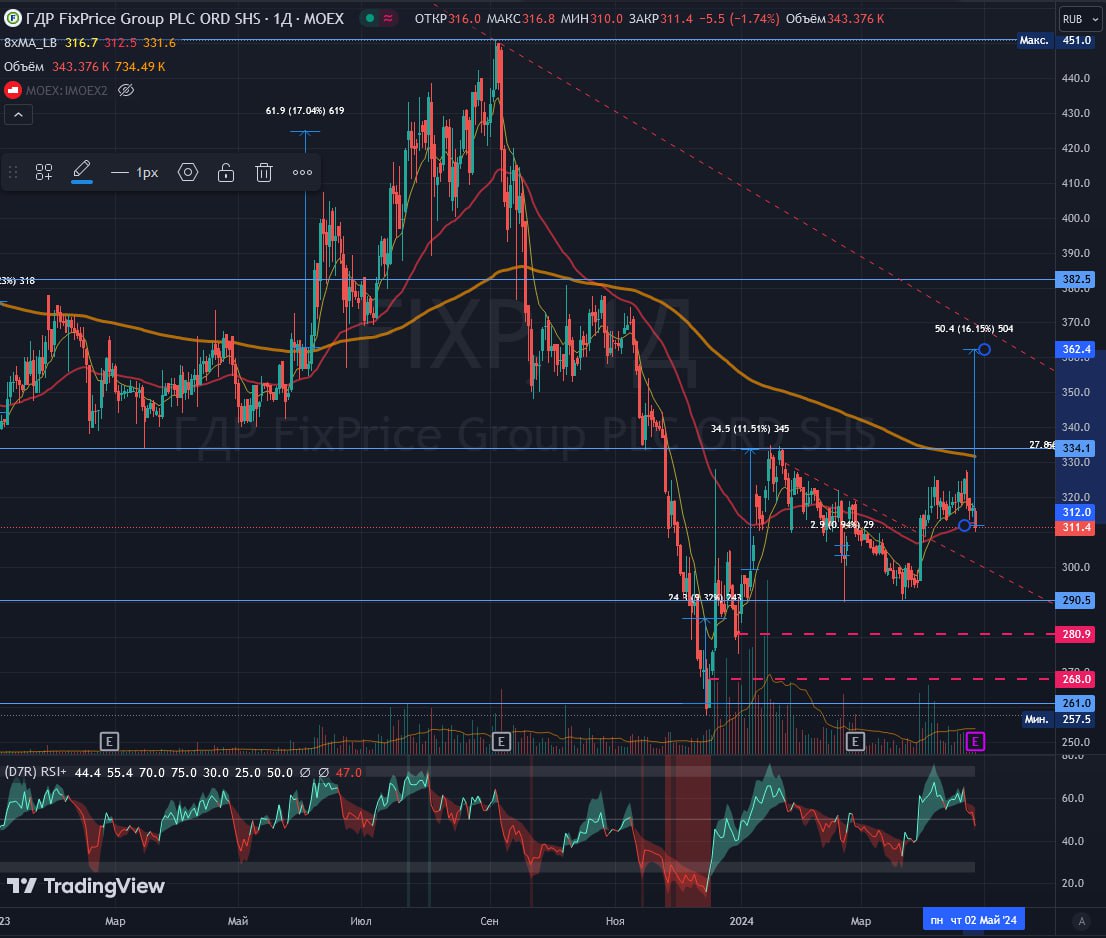1106x938 pixels.
Task: Click the 362.4 price label on scale
Action: click(1077, 349)
